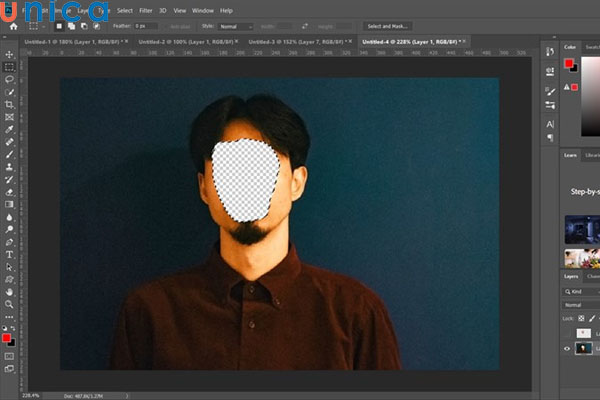Open the Window menu
This screenshot has width=600, height=400.
203,11
